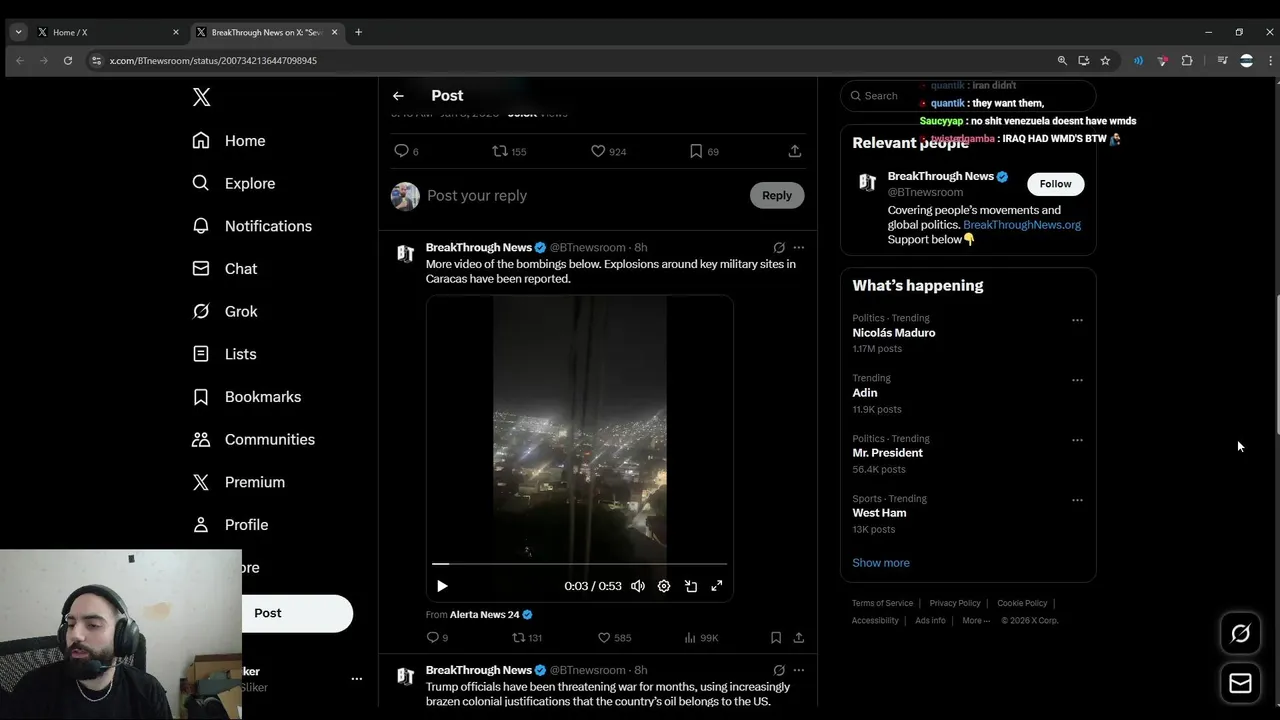
Task: Open Grok in the sidebar
Action: point(225,311)
